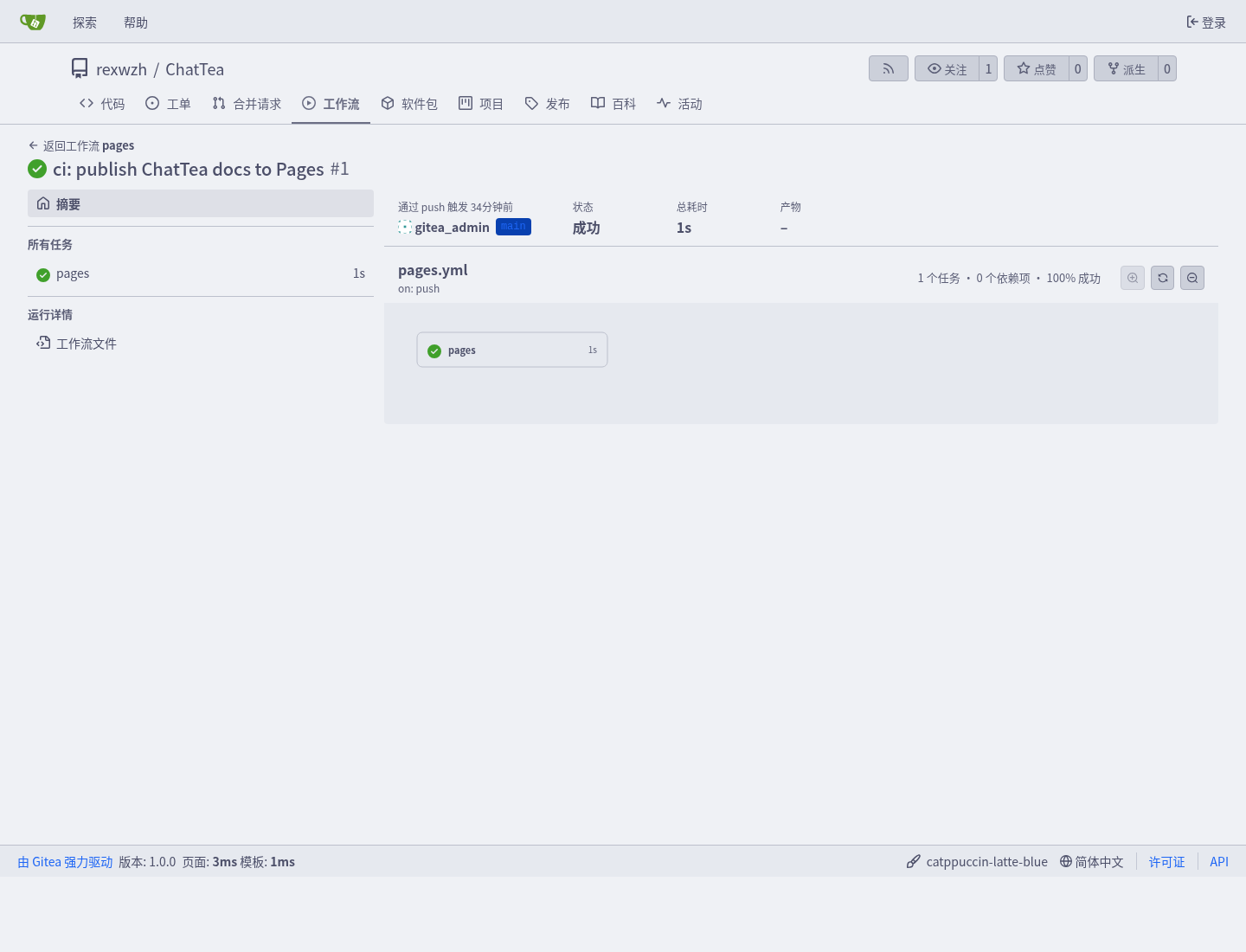Click the run title 'ci: publish ChatTea docs to Pages'
Screen dimensions: 1246x952
189,170
